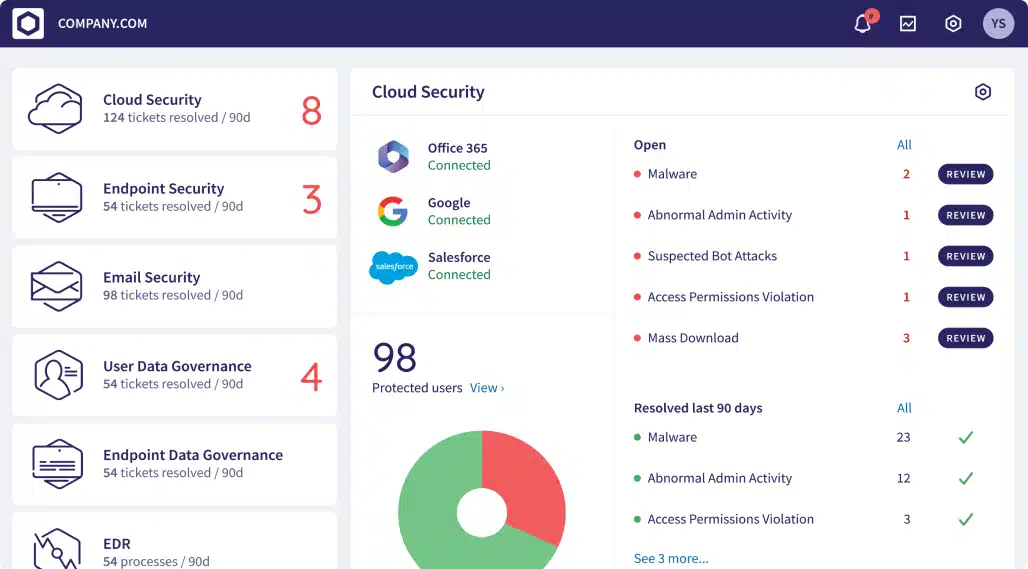Open the header settings hexagon icon
This screenshot has height=569, width=1028.
point(953,24)
